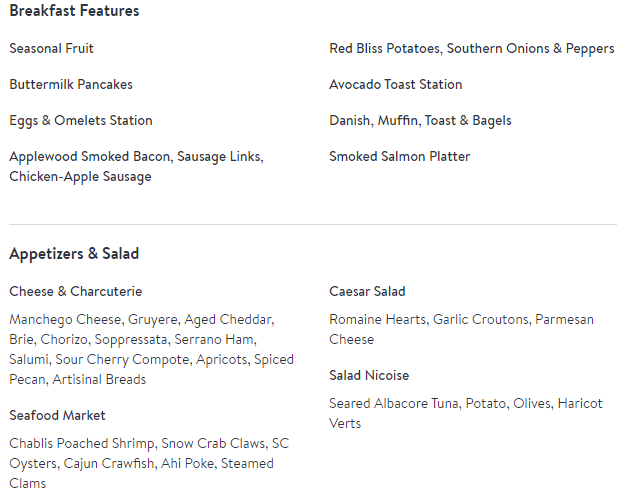The height and width of the screenshot is (499, 626).
Task: Select Eggs & Omelets Station item
Action: (81, 121)
